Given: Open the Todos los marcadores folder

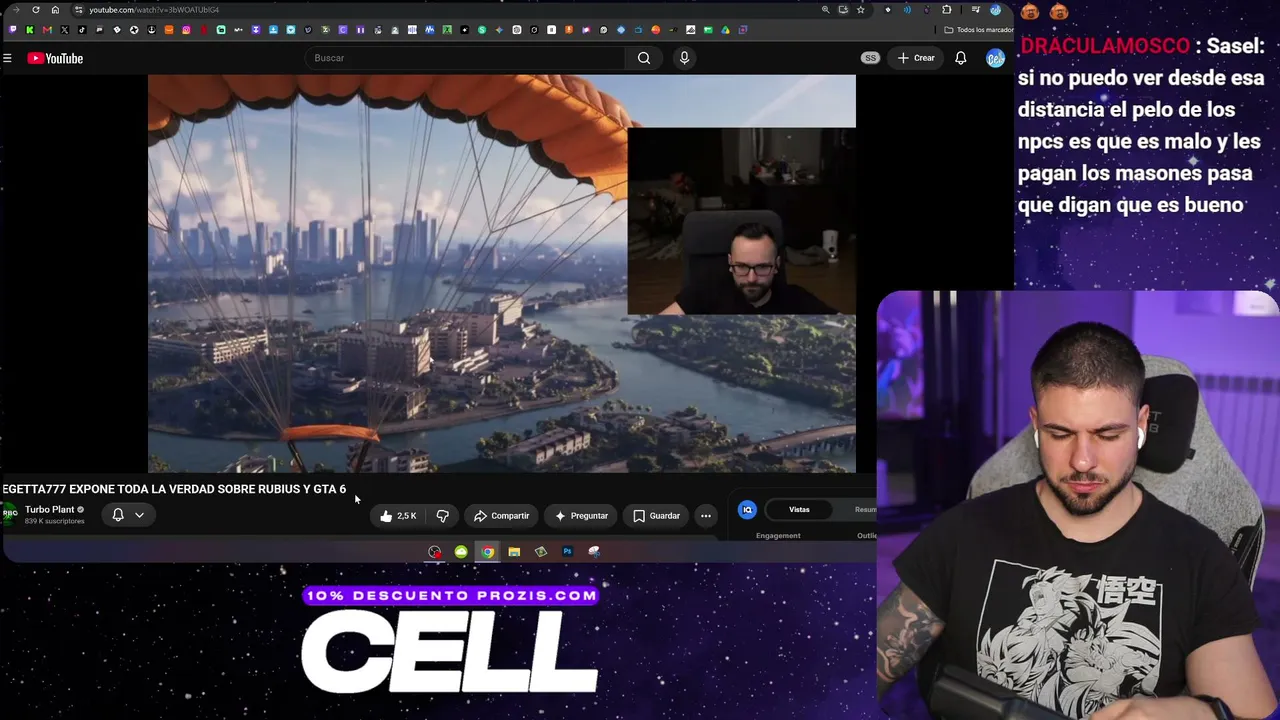Looking at the screenshot, I should click(x=979, y=30).
